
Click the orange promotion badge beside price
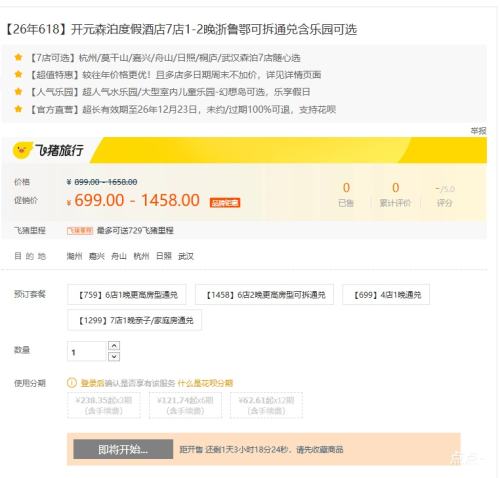[x=225, y=202]
